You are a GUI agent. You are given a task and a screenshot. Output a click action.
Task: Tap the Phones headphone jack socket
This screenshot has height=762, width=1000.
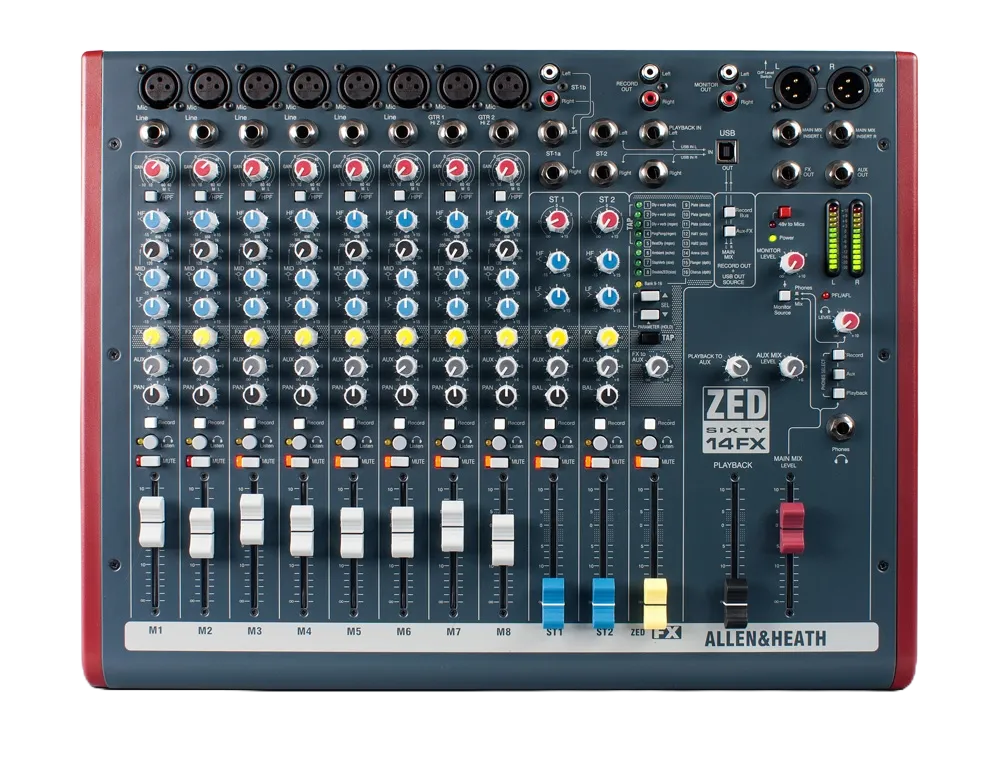pos(841,429)
